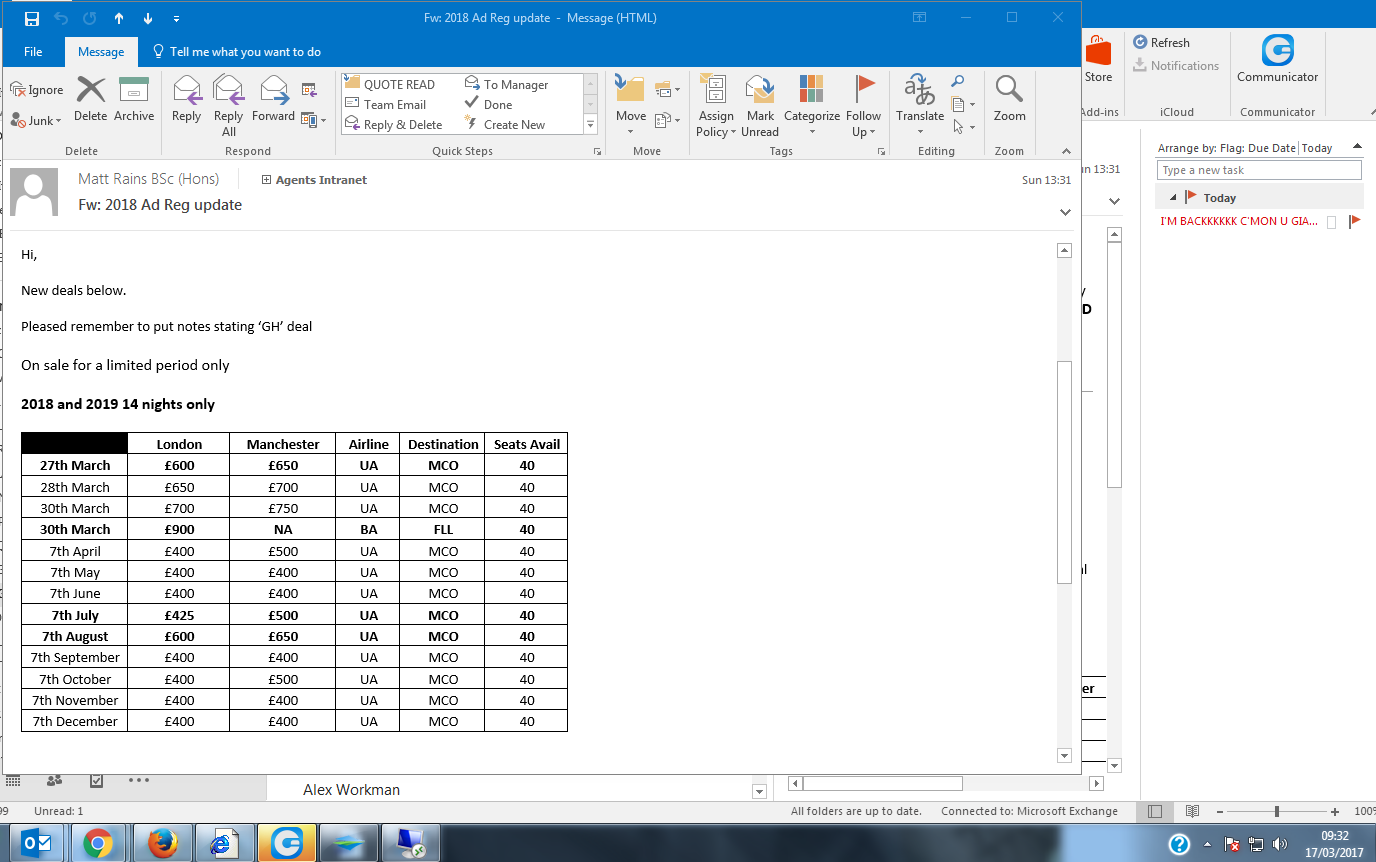Open the File tab
Screen dimensions: 1376x862
(x=33, y=52)
